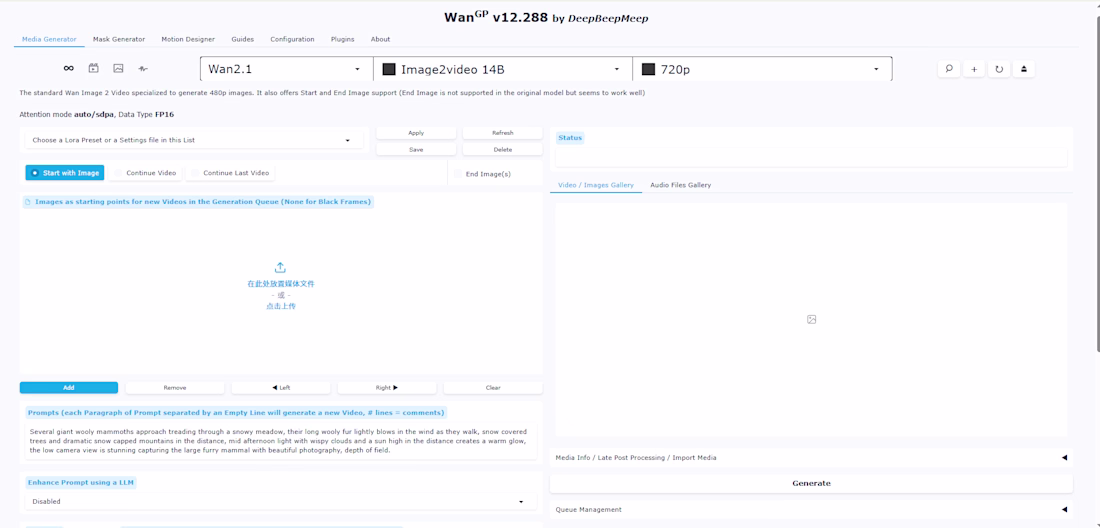Open the Plugins tab
This screenshot has height=528, width=1100.
point(342,39)
